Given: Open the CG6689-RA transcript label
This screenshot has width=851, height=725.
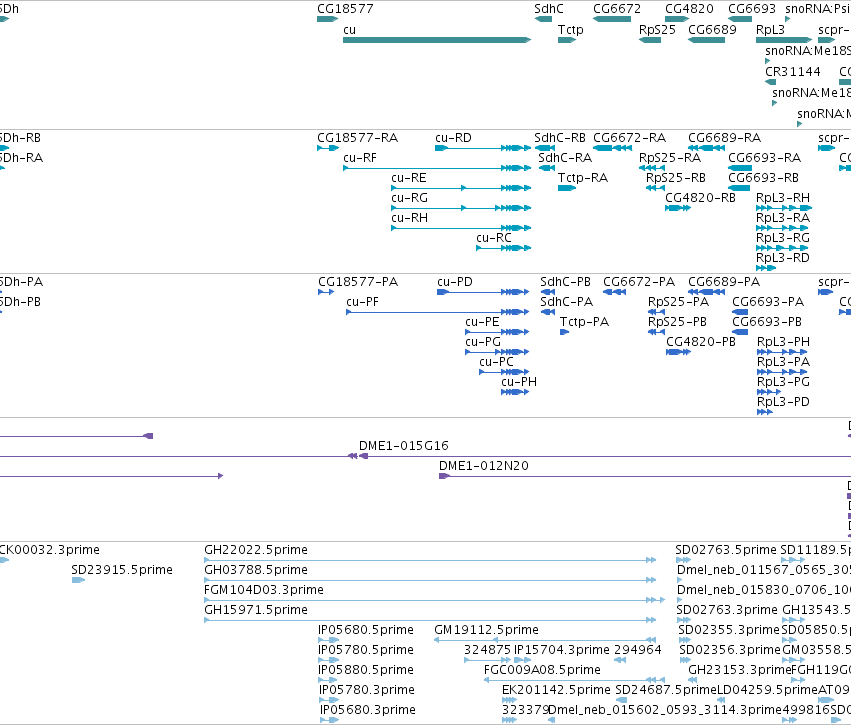Looking at the screenshot, I should [x=725, y=138].
